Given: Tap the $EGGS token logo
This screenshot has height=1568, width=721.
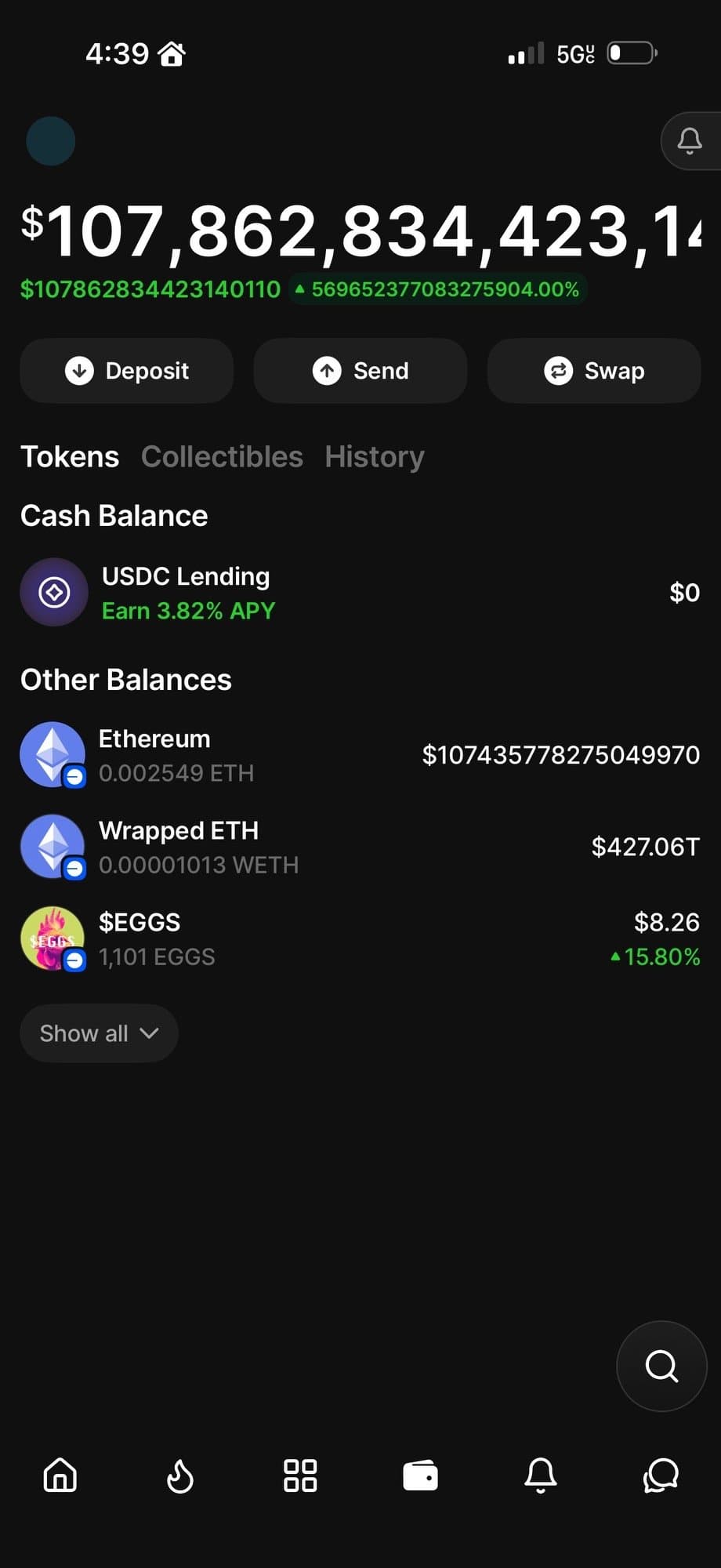Looking at the screenshot, I should tap(53, 938).
